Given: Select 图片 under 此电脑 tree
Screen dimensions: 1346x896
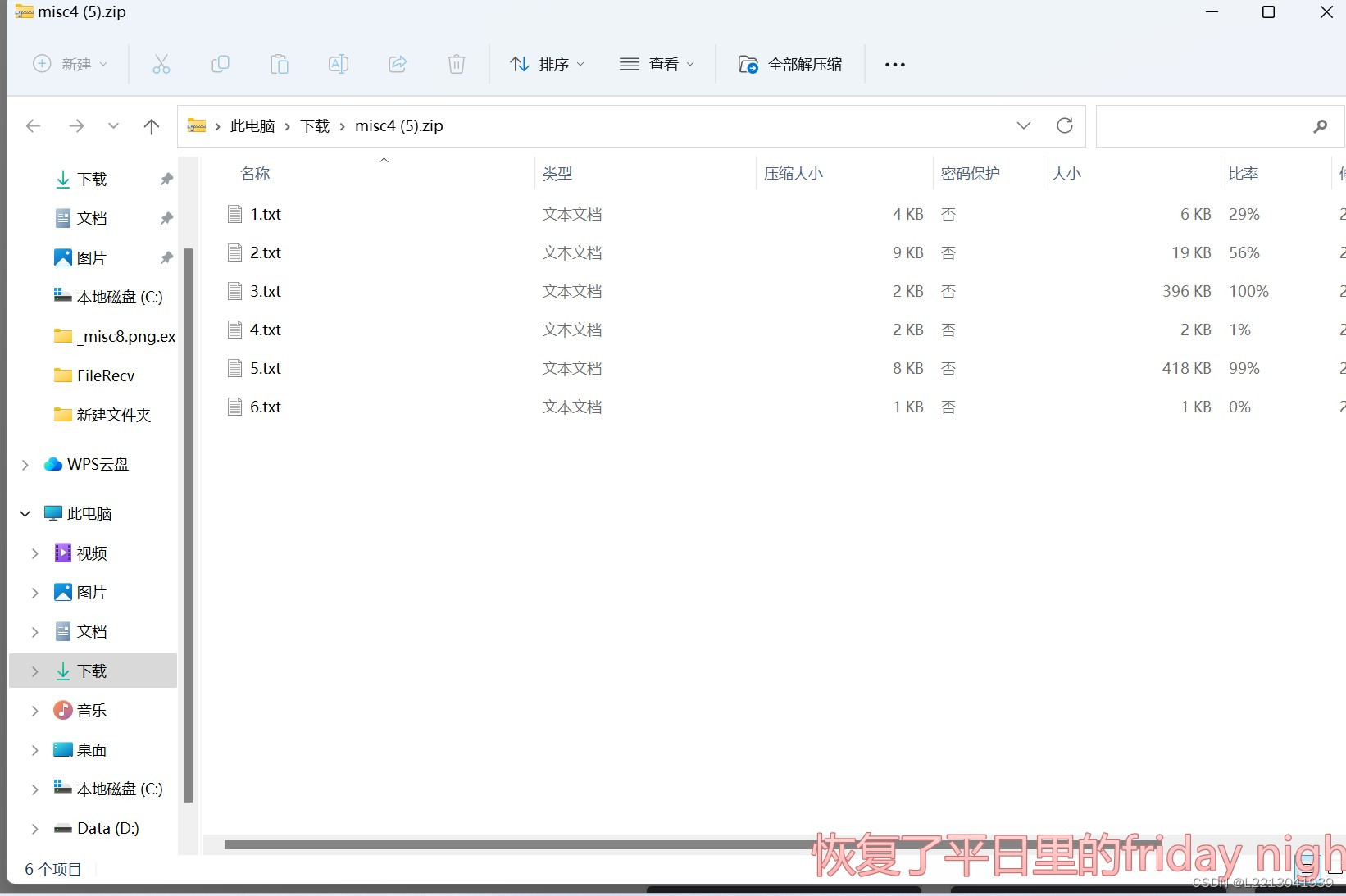Looking at the screenshot, I should point(80,592).
